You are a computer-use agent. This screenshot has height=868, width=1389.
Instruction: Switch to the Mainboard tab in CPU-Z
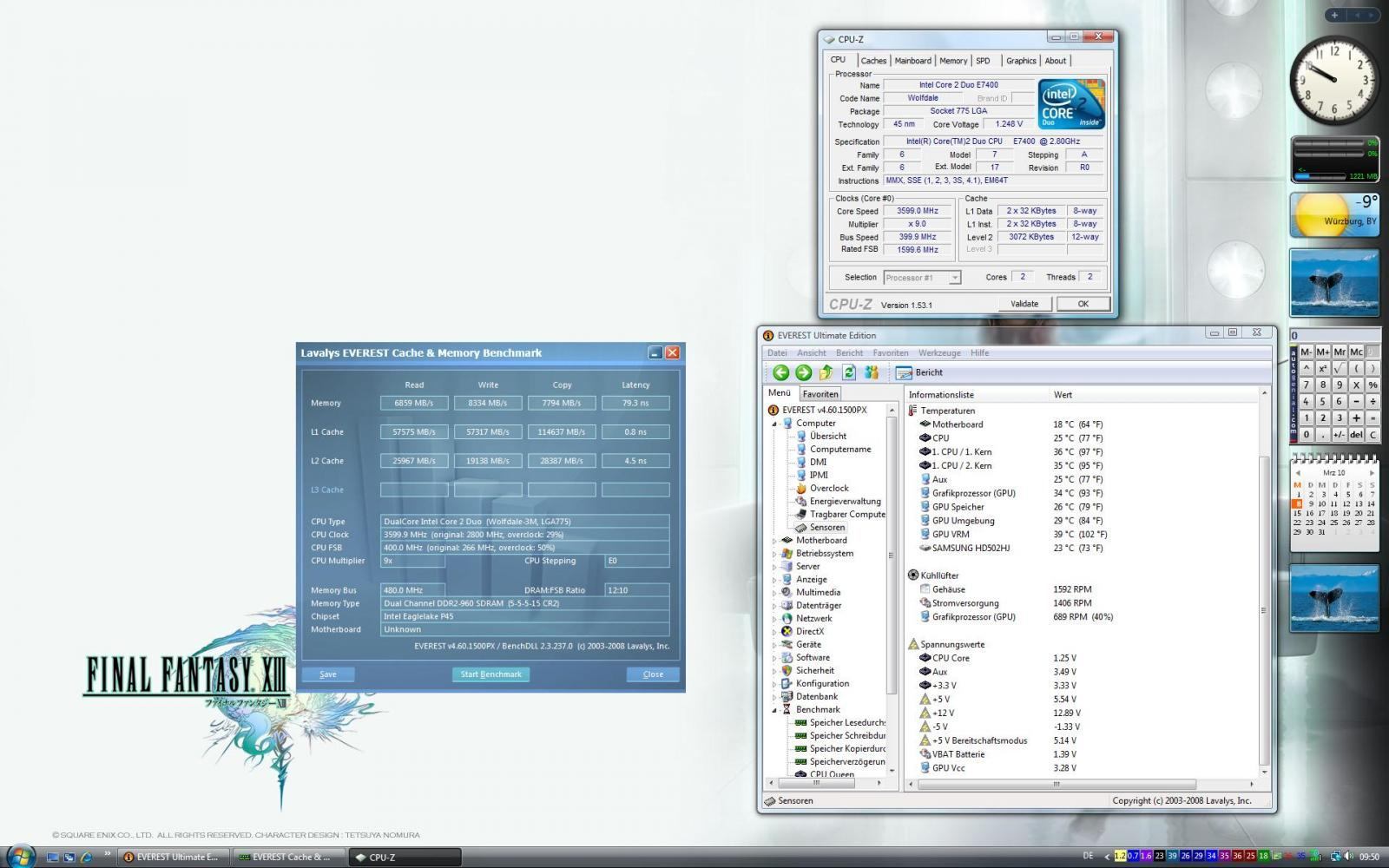(x=912, y=61)
